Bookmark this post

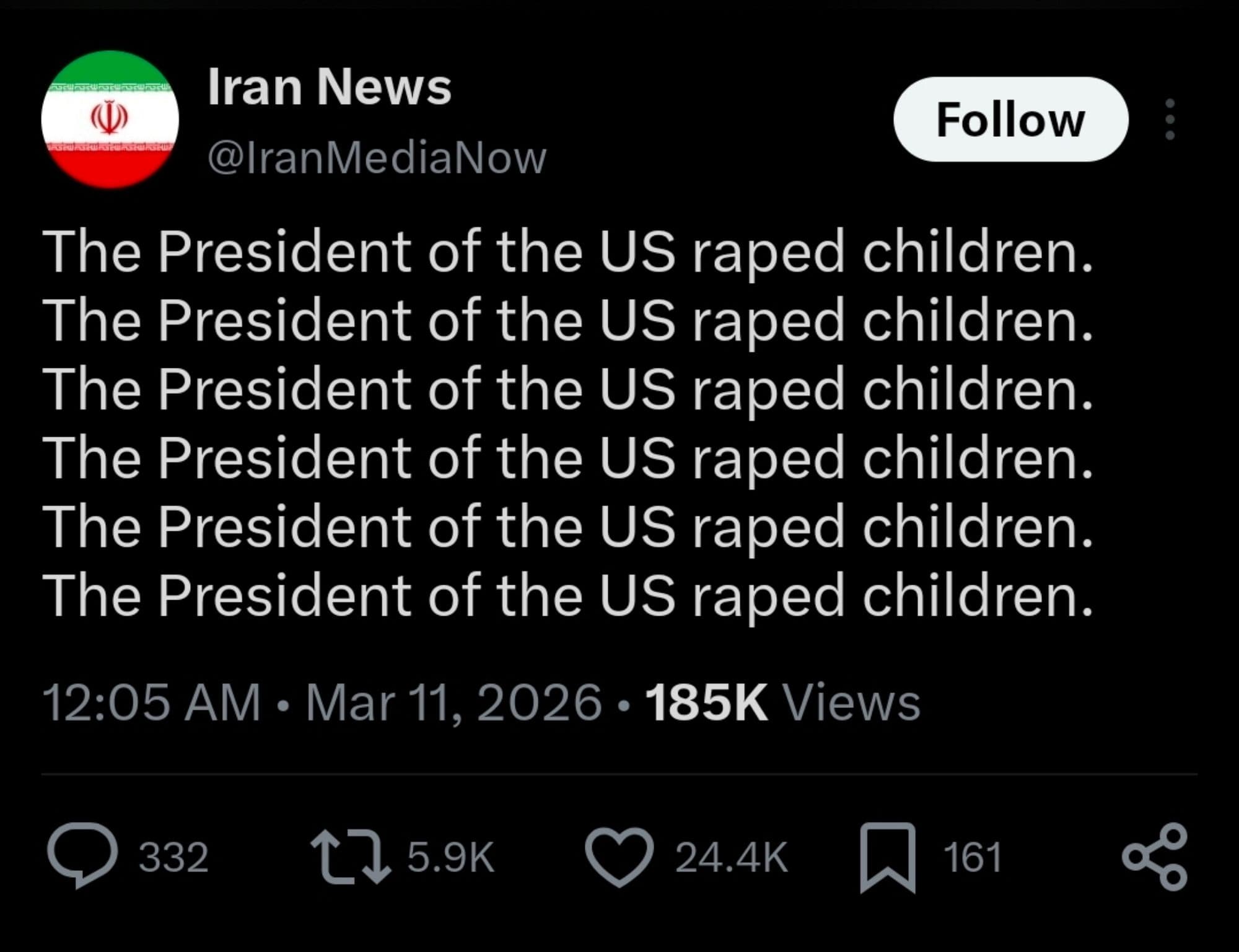coord(887,857)
